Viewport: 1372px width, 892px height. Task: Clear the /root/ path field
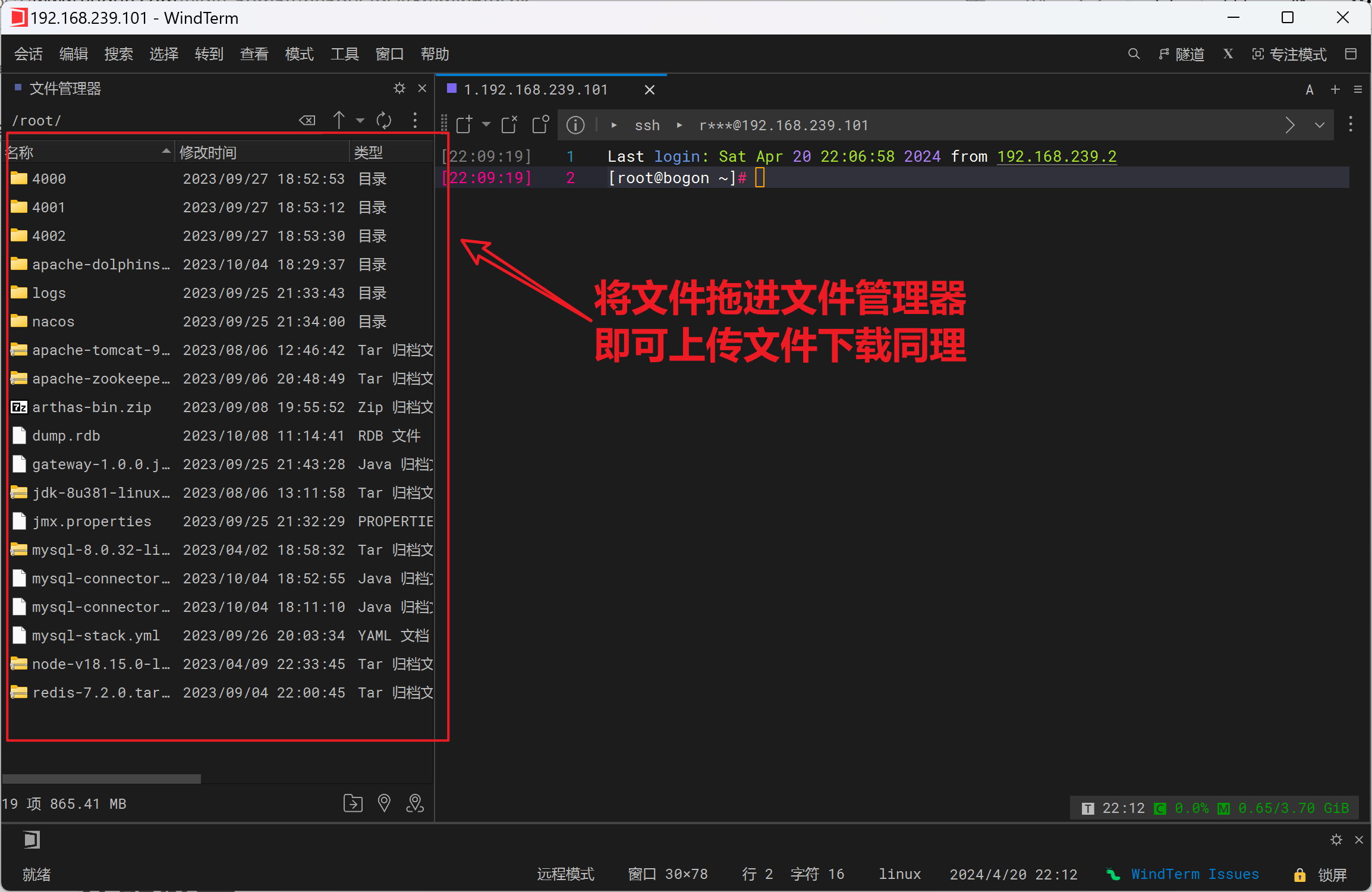307,121
